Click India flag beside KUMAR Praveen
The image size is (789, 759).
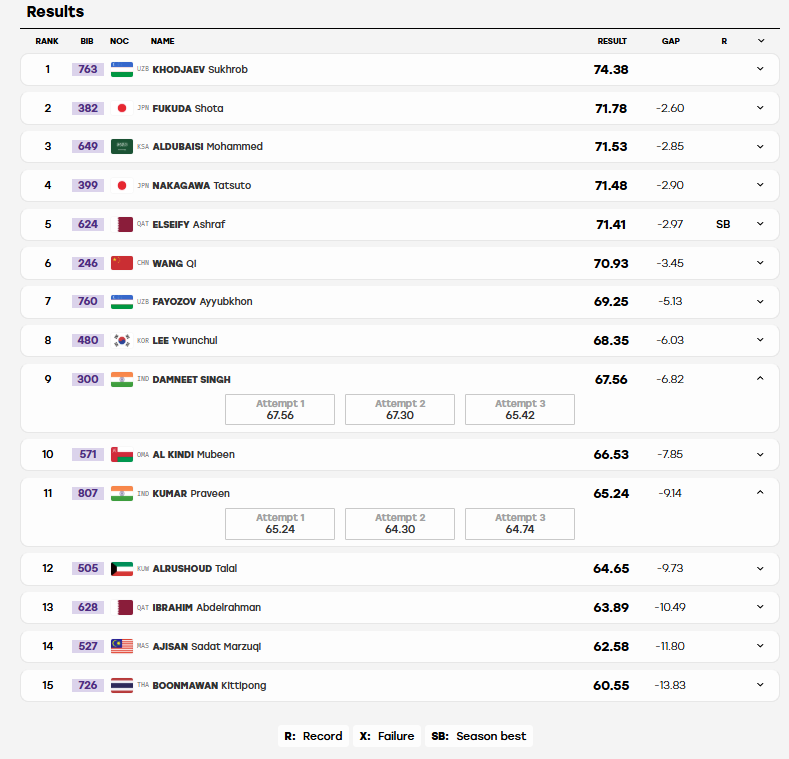122,493
